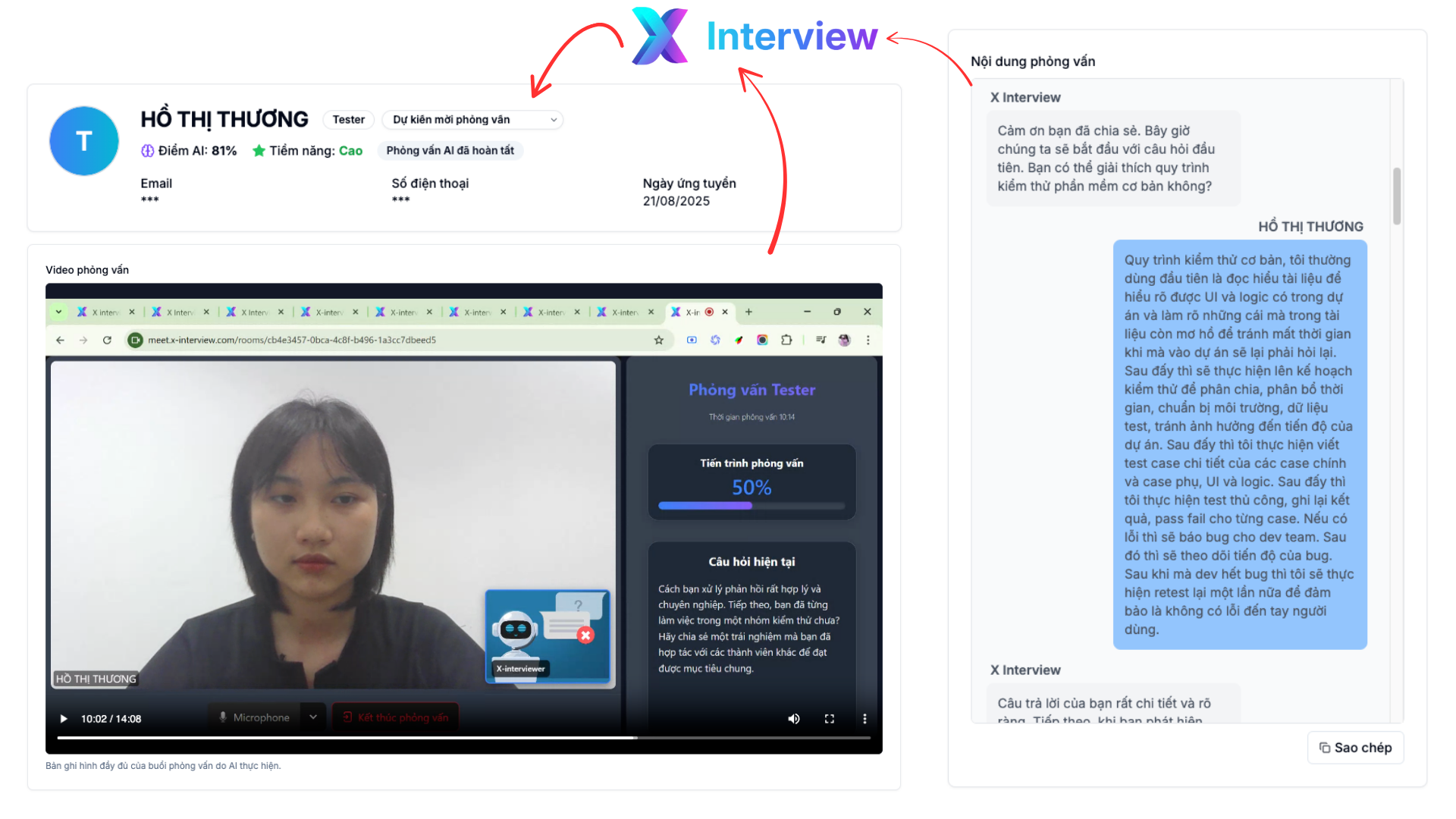
Task: Open the video three-dot options menu
Action: click(x=864, y=719)
